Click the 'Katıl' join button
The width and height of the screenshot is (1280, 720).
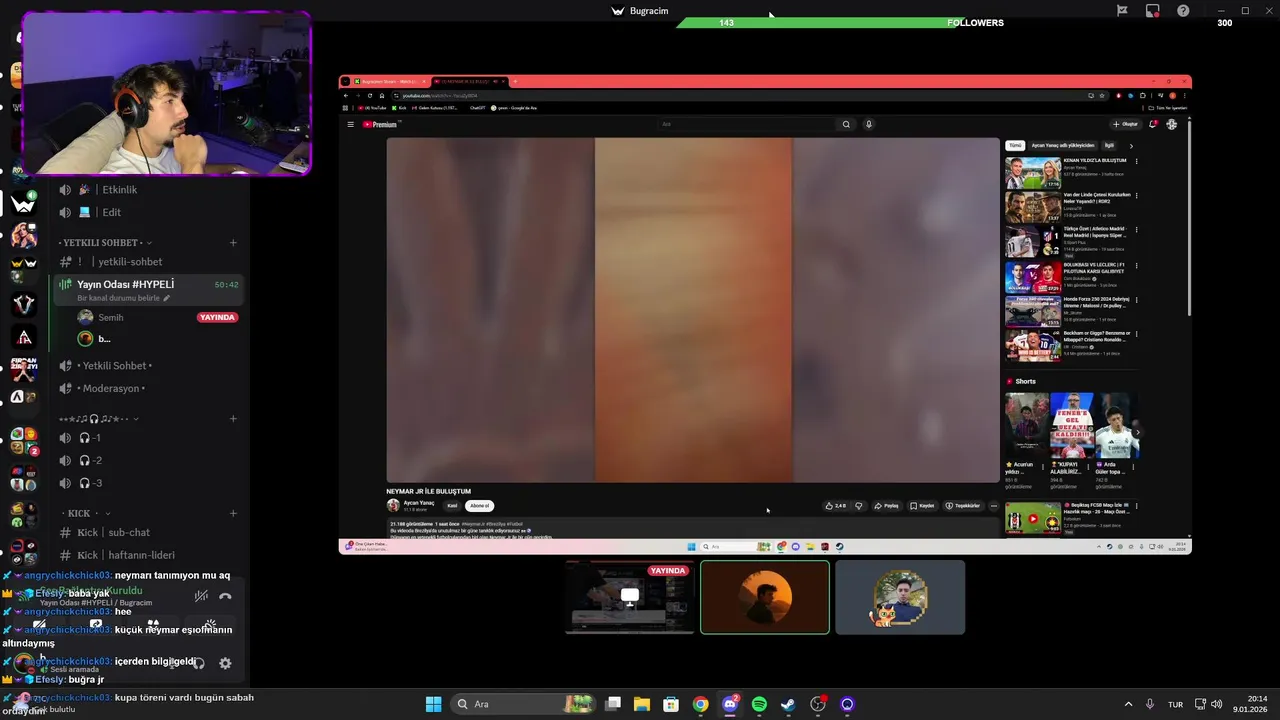pos(452,506)
